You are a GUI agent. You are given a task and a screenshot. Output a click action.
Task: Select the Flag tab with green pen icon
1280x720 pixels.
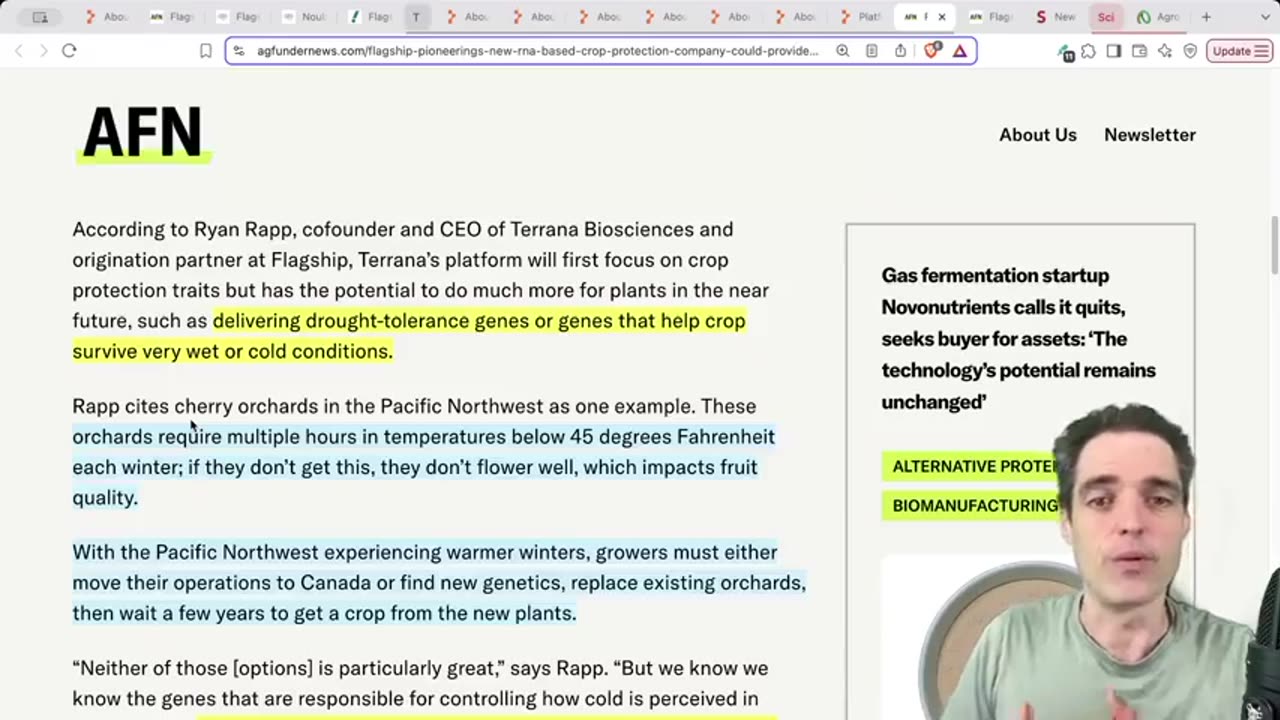pos(370,17)
